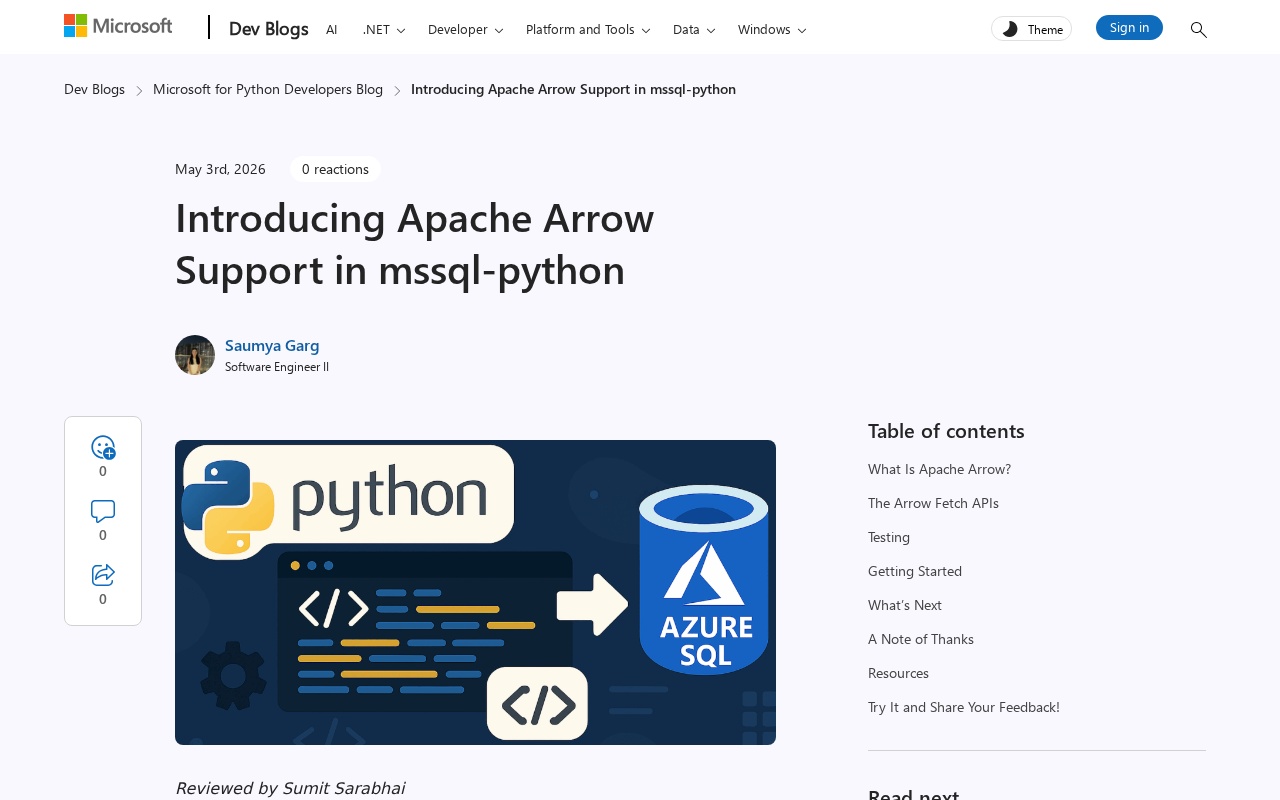Image resolution: width=1280 pixels, height=800 pixels.
Task: Click the Sign in button
Action: pos(1129,28)
